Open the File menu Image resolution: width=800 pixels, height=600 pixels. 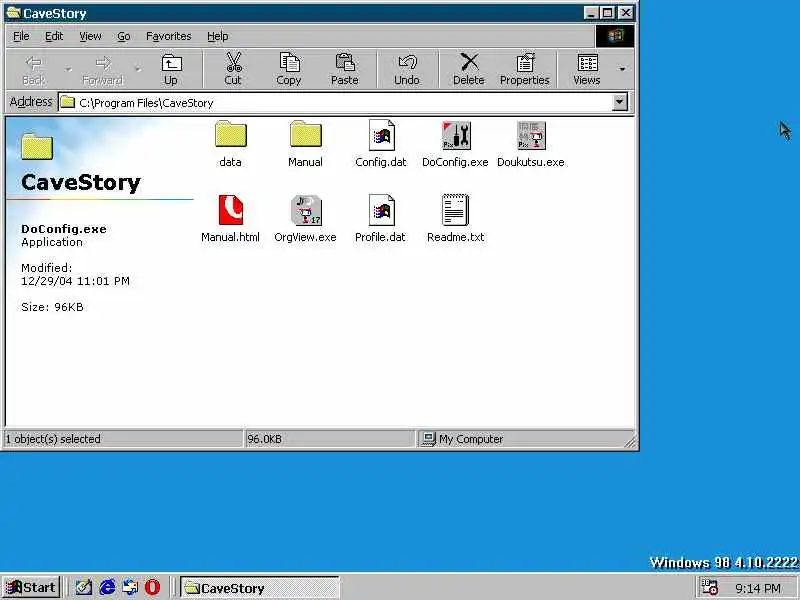(21, 36)
